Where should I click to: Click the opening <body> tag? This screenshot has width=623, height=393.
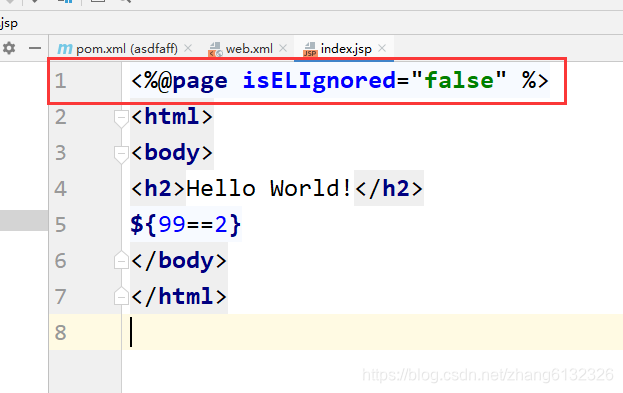[172, 153]
